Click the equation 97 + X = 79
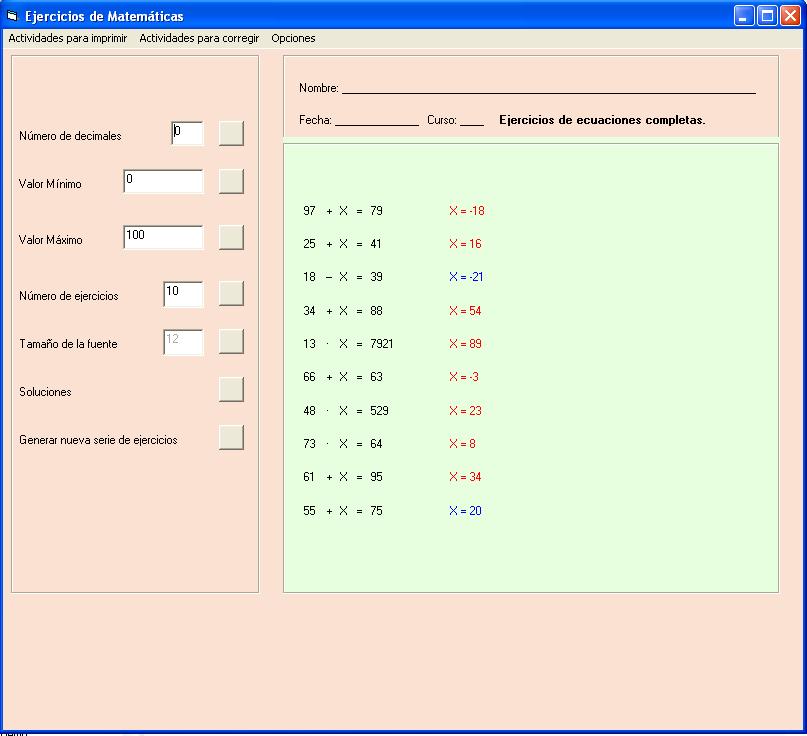The height and width of the screenshot is (736, 807). point(343,211)
